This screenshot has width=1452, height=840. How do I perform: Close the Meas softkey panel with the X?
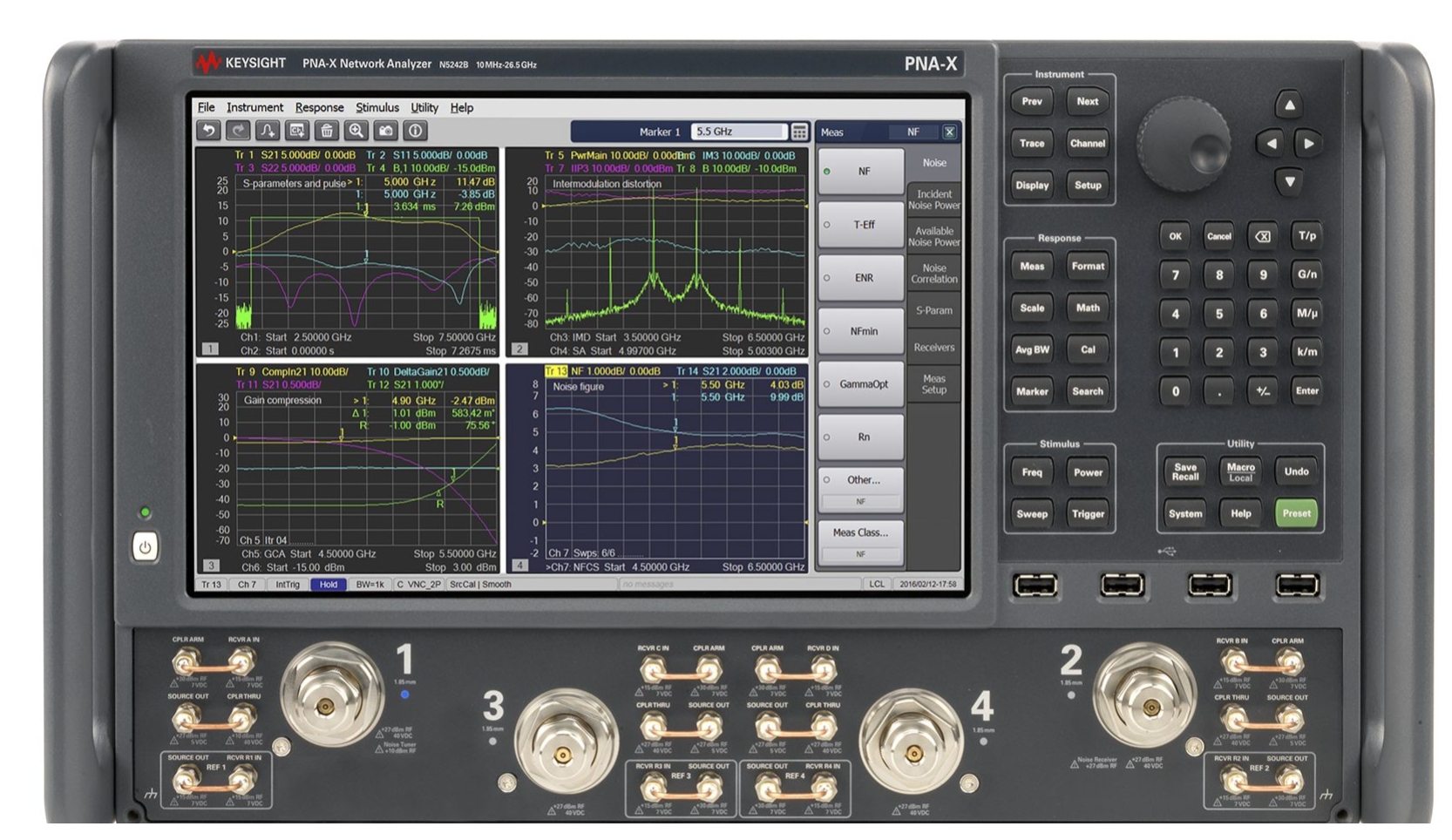click(x=949, y=132)
